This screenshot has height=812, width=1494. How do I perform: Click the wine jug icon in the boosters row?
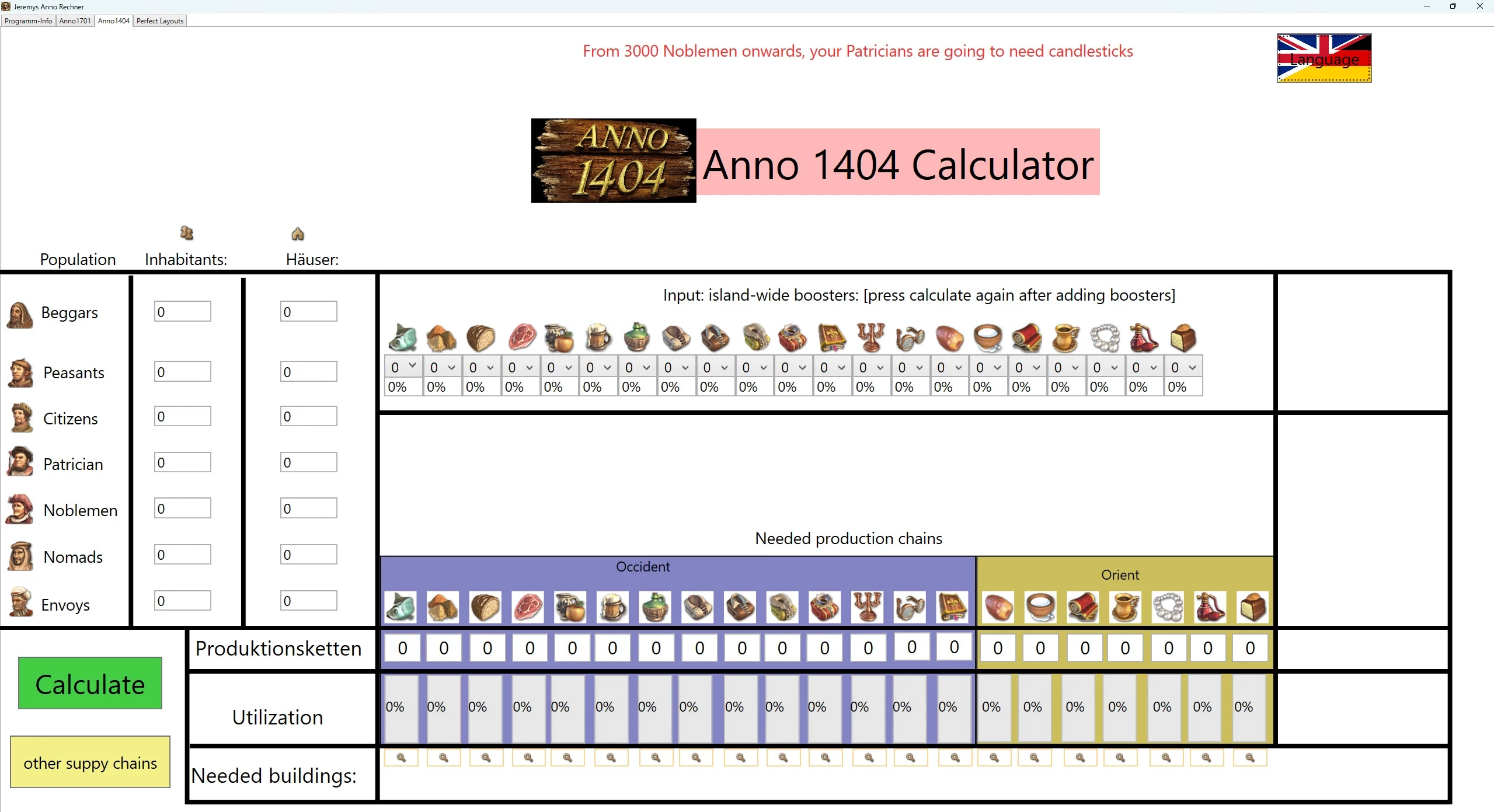(x=637, y=337)
